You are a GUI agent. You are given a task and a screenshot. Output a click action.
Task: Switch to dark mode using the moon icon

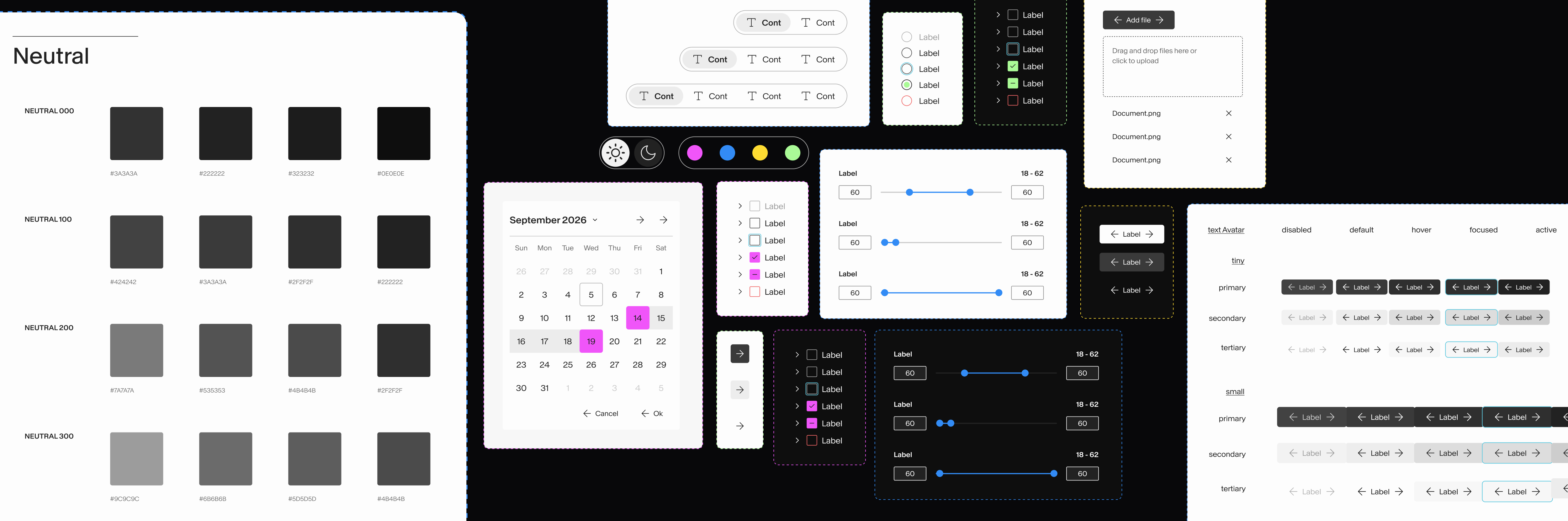pos(648,152)
